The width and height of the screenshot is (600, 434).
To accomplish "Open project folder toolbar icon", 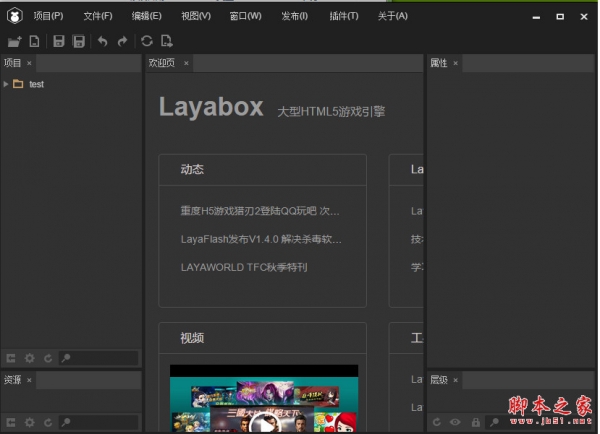I will pyautogui.click(x=15, y=41).
